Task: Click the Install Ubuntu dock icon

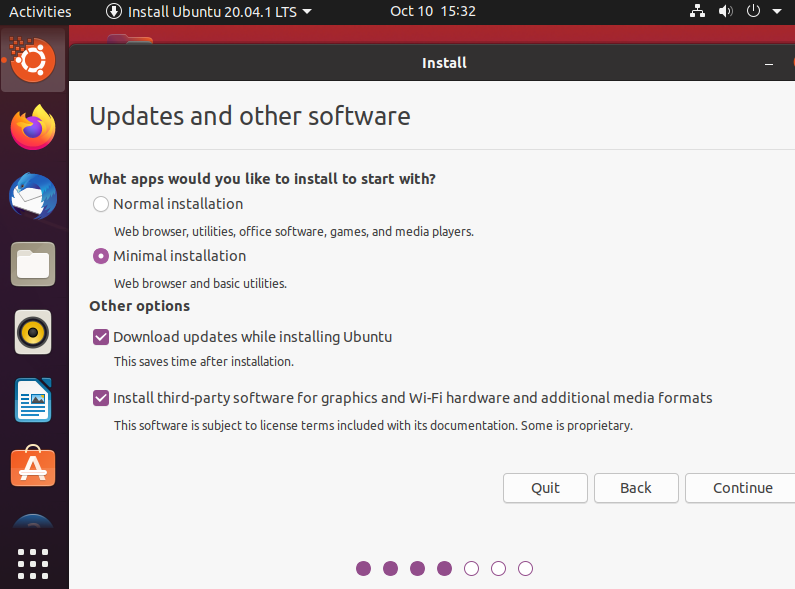Action: [33, 62]
